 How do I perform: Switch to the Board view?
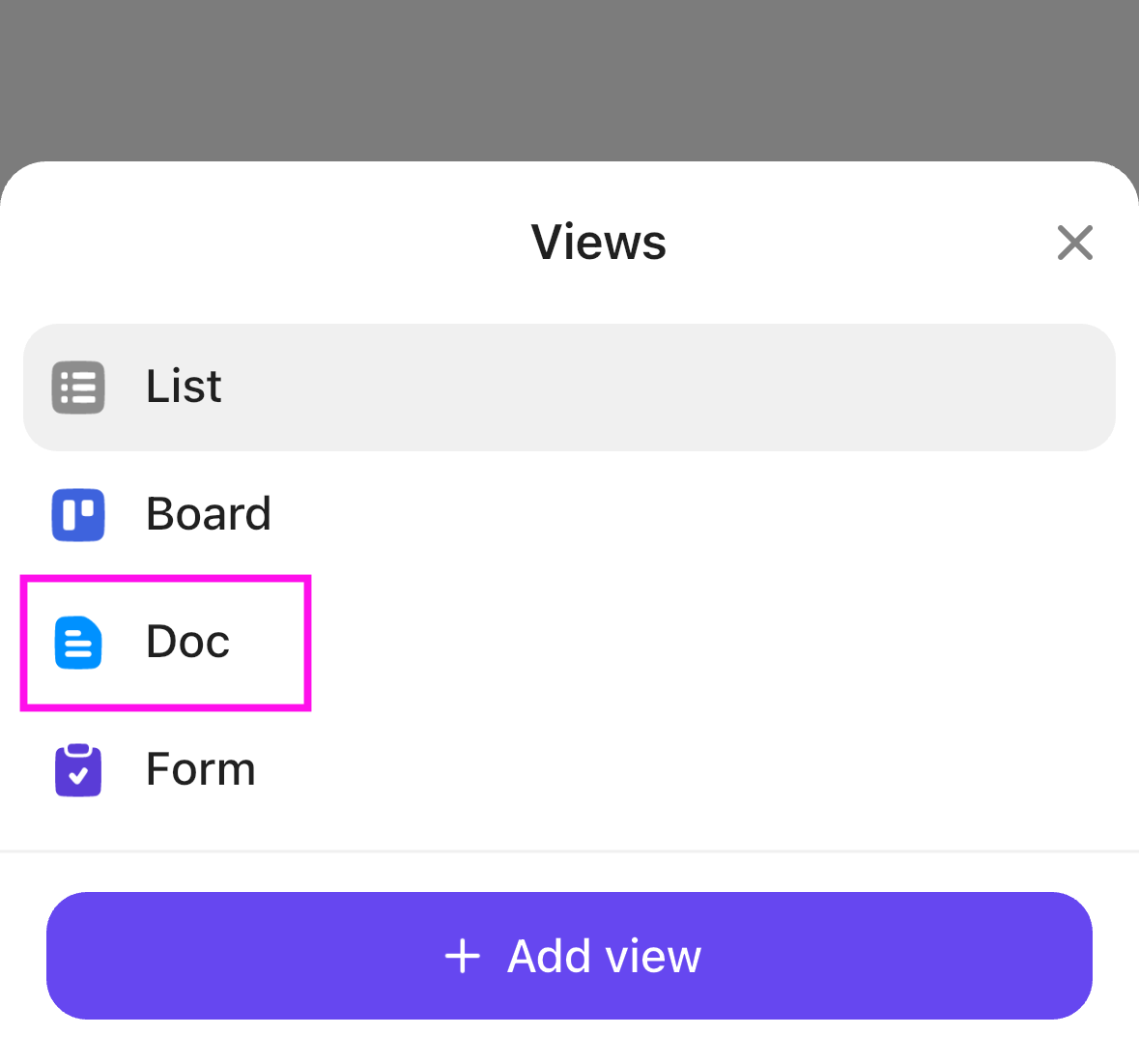pos(209,514)
